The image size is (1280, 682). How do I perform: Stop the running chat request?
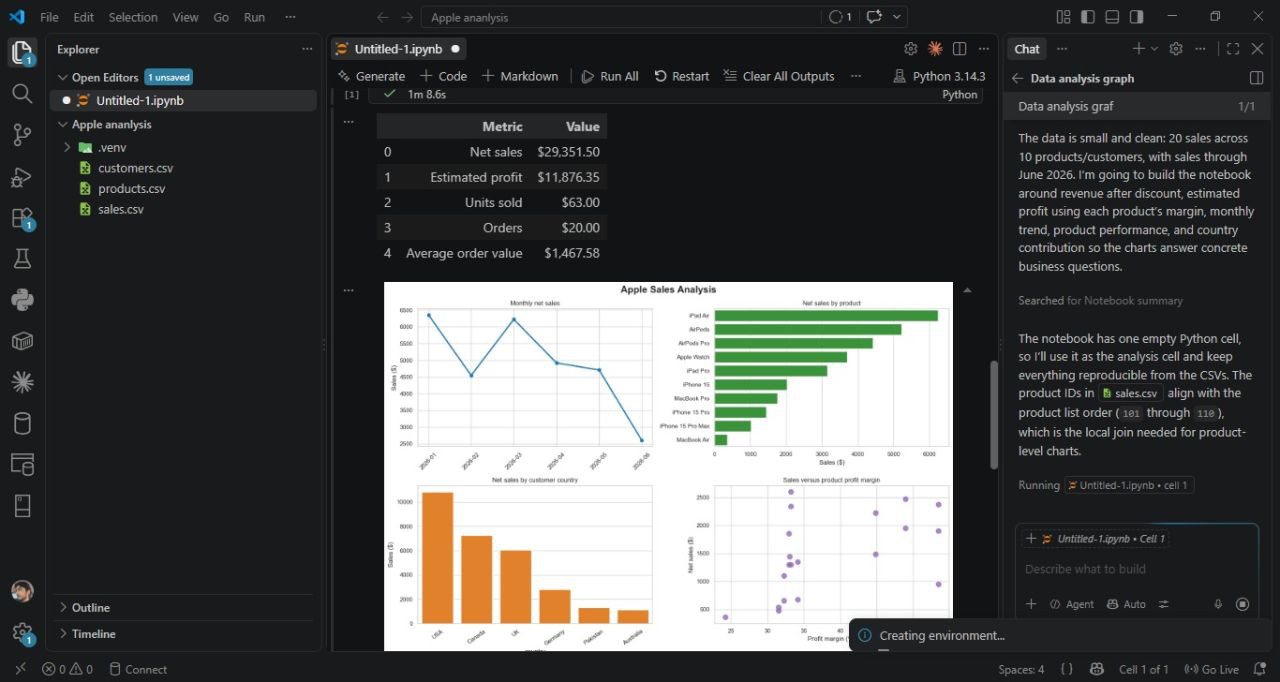(x=1242, y=604)
